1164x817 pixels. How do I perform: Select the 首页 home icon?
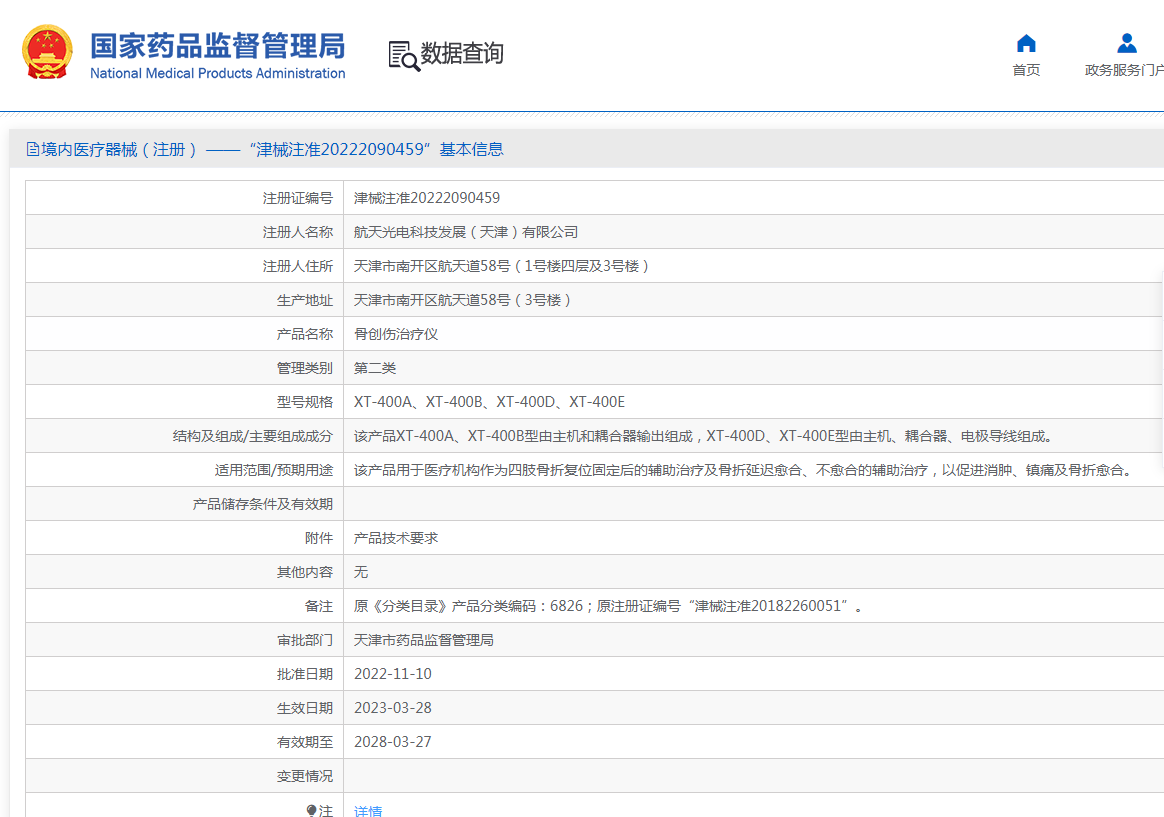coord(1026,43)
